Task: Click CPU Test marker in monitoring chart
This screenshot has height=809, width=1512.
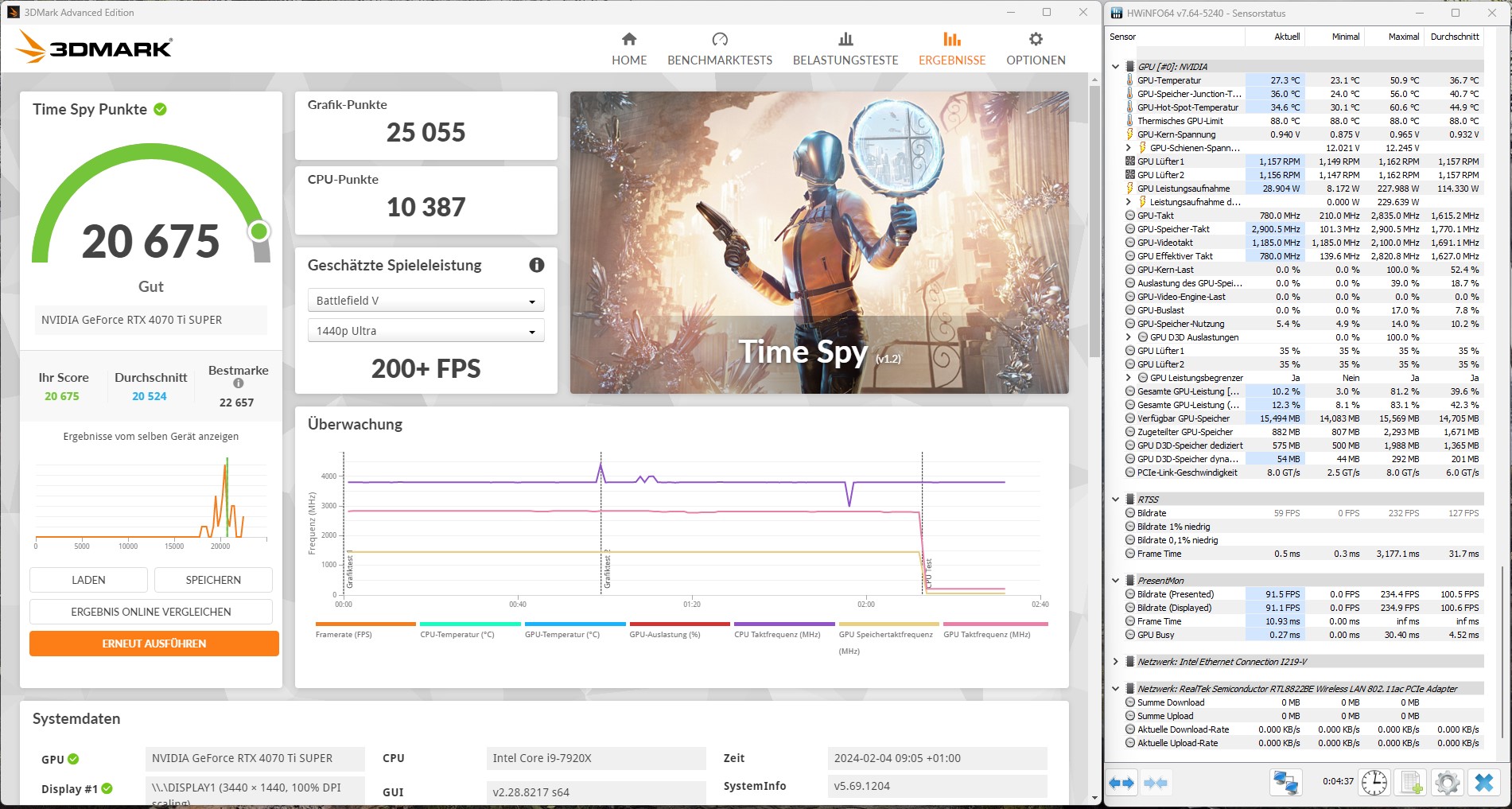Action: pyautogui.click(x=928, y=574)
